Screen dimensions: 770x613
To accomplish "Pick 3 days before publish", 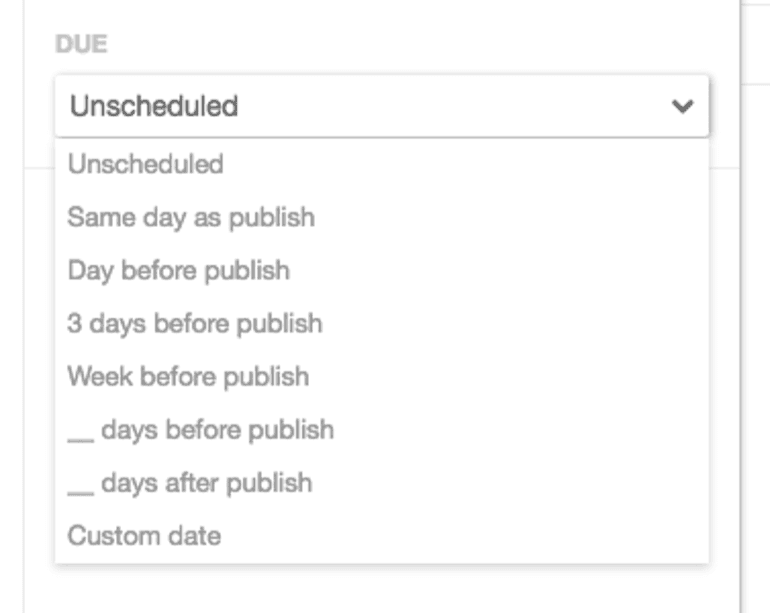I will click(x=194, y=323).
